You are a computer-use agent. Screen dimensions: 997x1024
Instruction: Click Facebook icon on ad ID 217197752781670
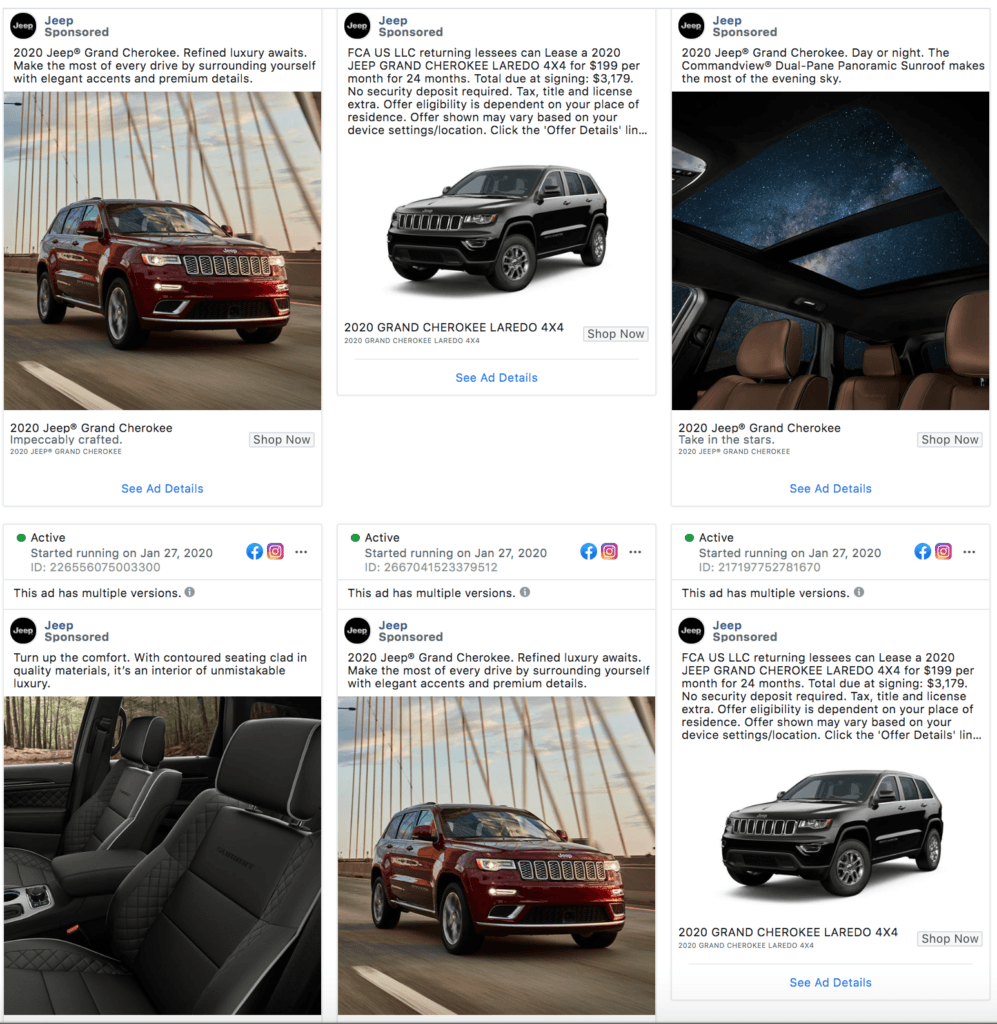click(x=923, y=551)
